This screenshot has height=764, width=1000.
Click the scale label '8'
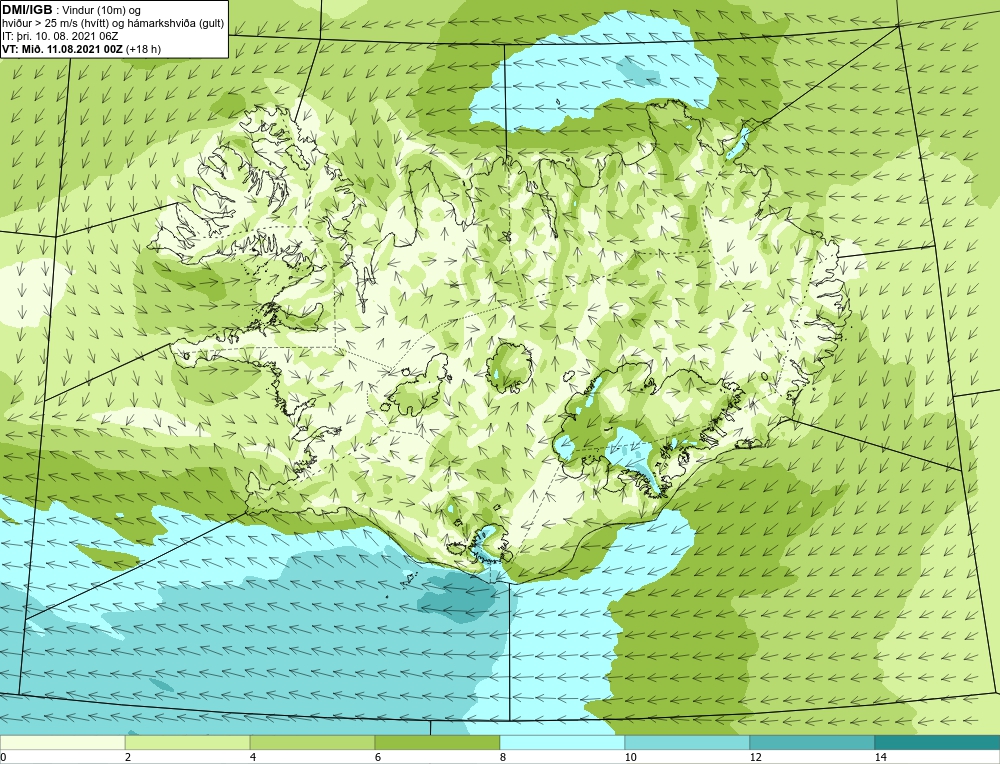(503, 757)
